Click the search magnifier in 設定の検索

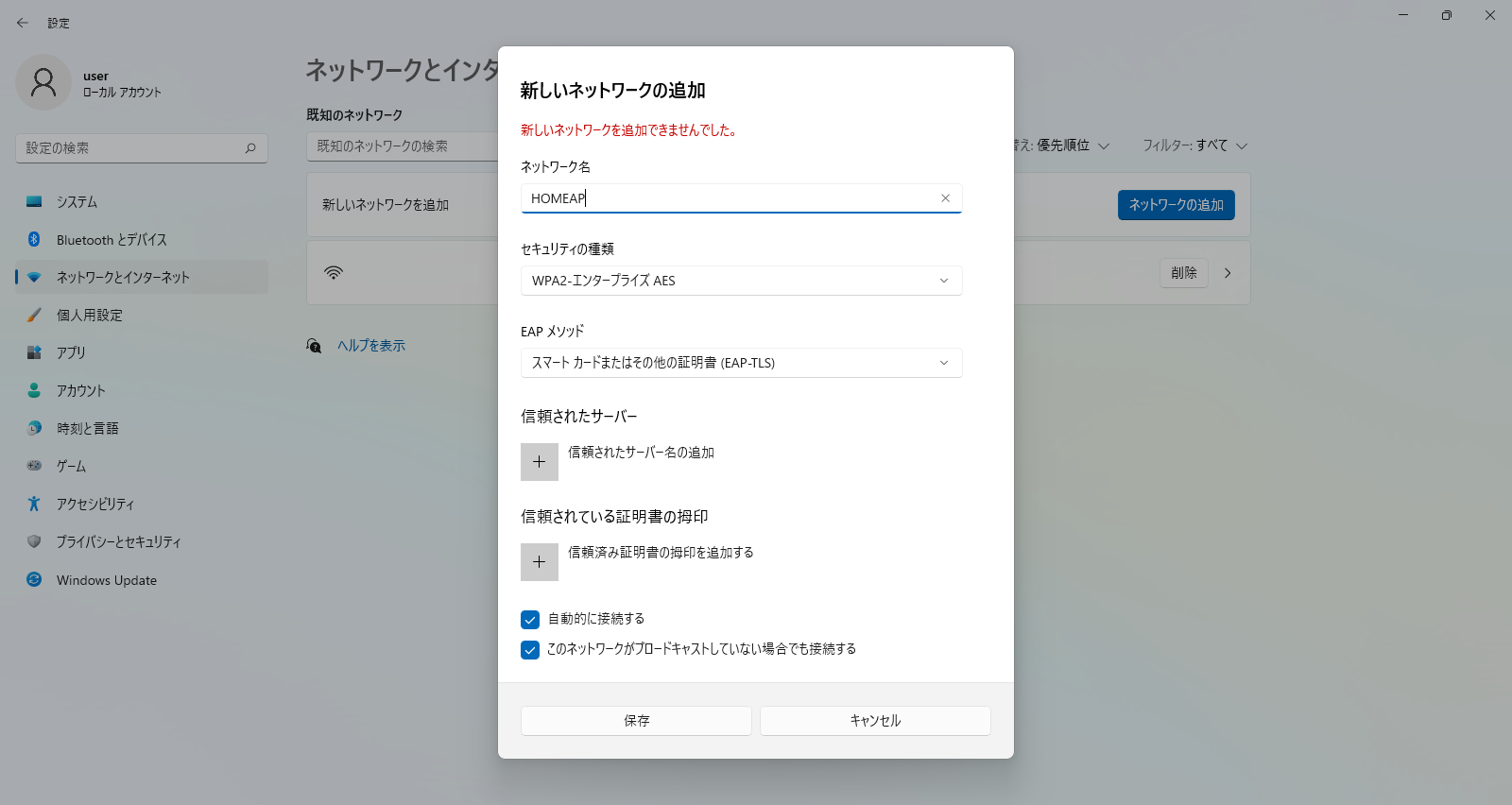250,148
